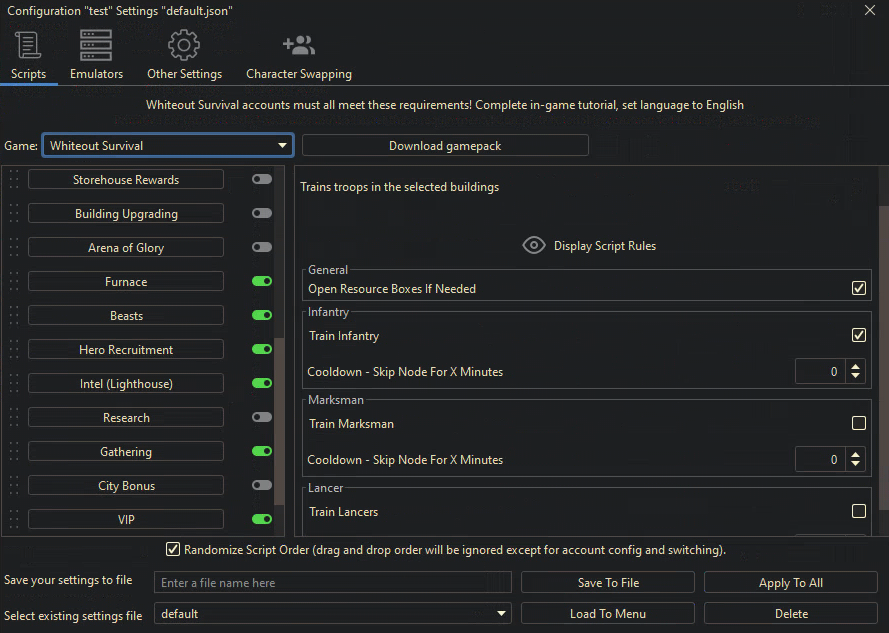This screenshot has height=633, width=889.
Task: Select the Furnace script button
Action: pyautogui.click(x=126, y=281)
